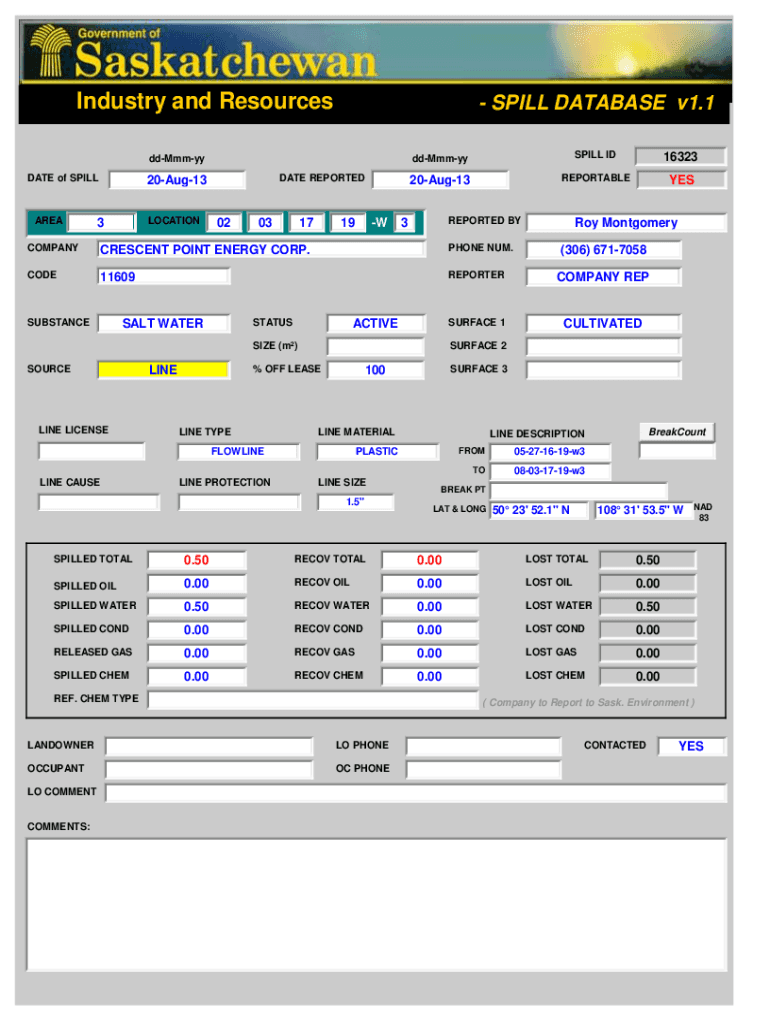This screenshot has height=1024, width=770.
Task: Select the Reportable field showing YES
Action: pyautogui.click(x=680, y=179)
